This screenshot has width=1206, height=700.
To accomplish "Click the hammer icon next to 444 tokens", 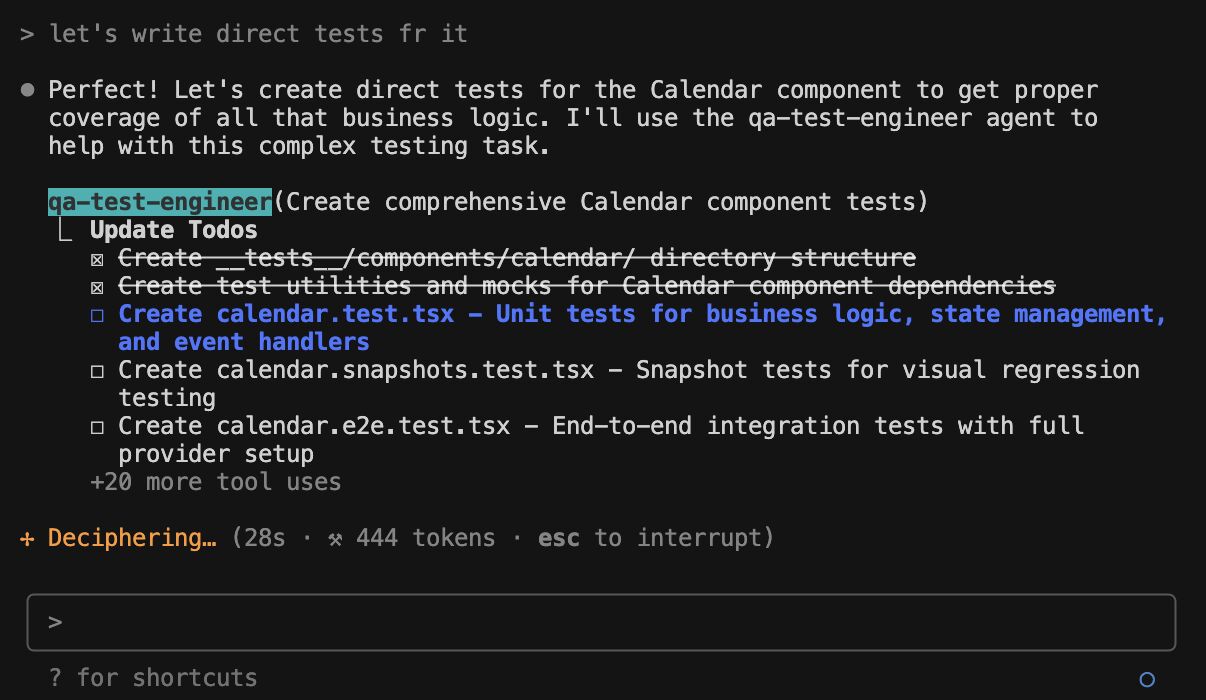I will tap(334, 539).
